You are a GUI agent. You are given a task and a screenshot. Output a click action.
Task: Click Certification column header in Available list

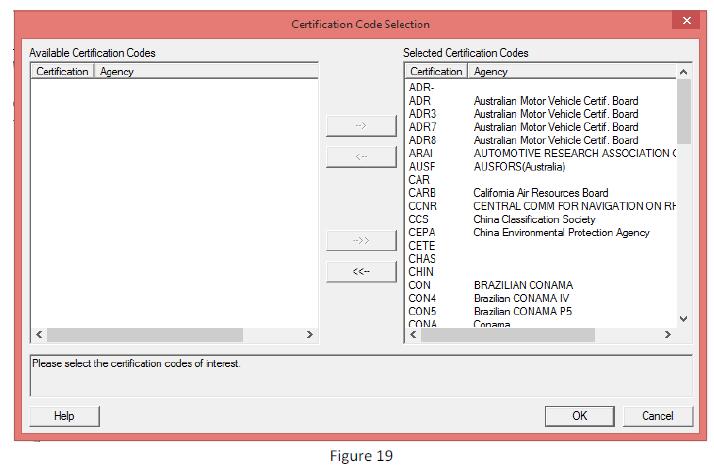point(62,72)
